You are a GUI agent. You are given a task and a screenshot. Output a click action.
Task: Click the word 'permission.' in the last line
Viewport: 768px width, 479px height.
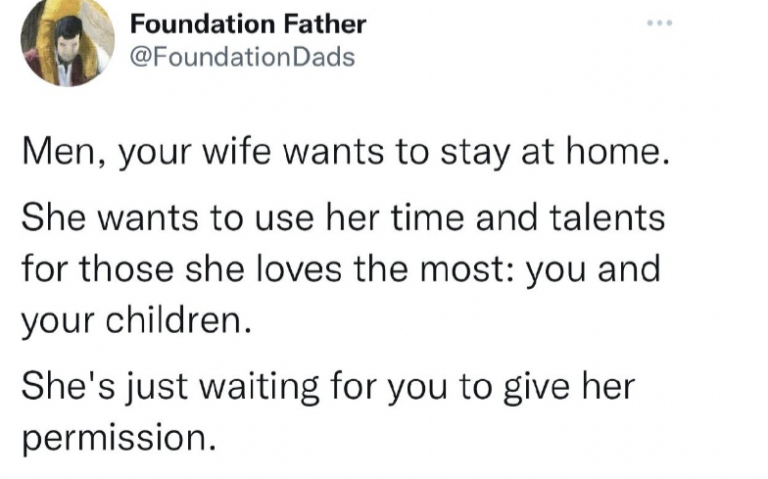tap(118, 439)
